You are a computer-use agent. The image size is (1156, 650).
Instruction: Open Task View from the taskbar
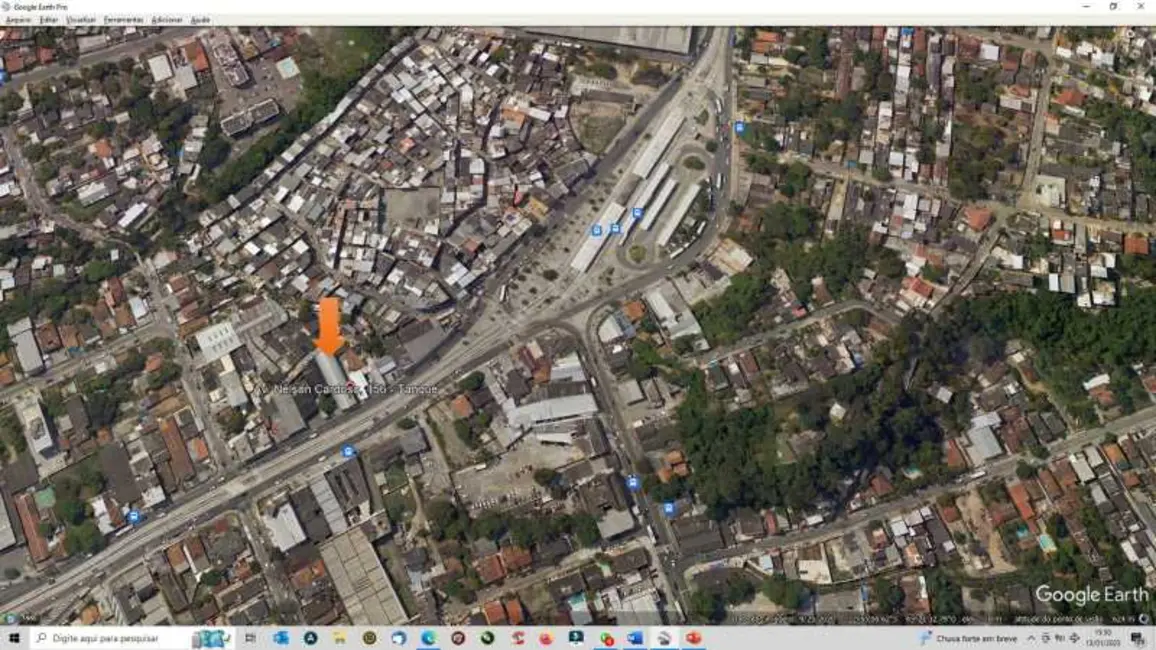248,638
